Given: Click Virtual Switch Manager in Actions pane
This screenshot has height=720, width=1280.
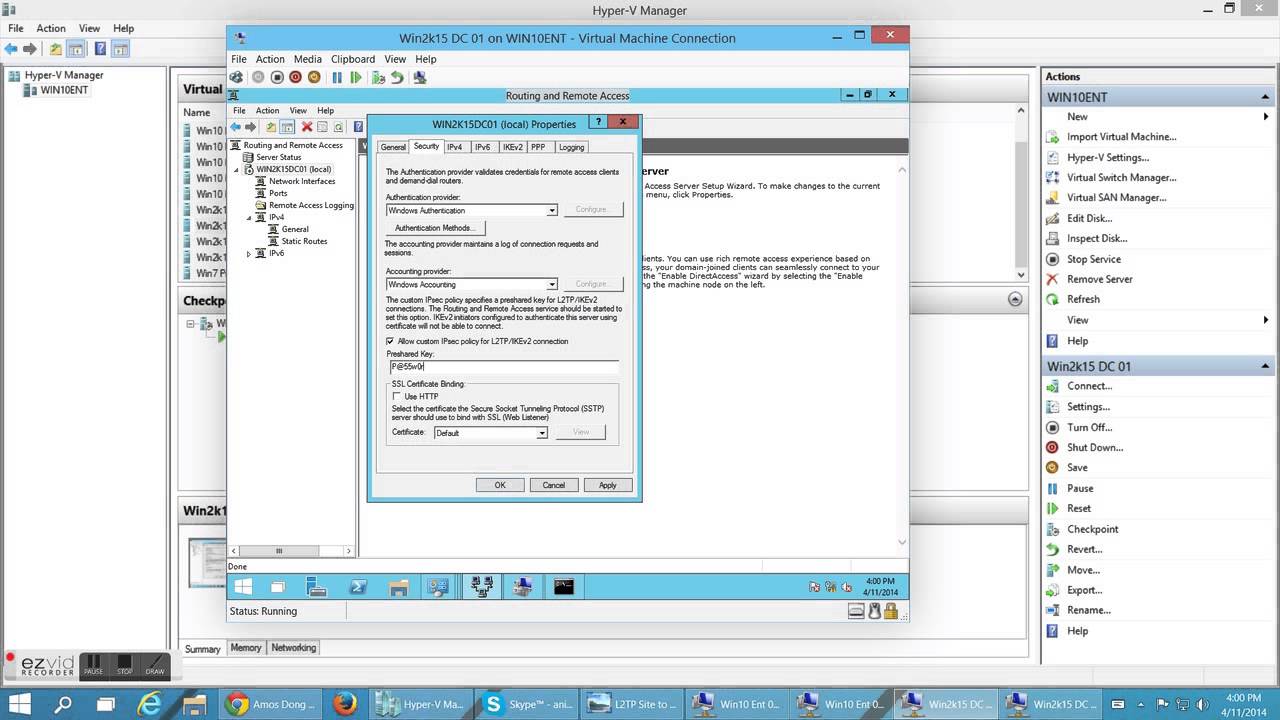Looking at the screenshot, I should pyautogui.click(x=1121, y=178).
